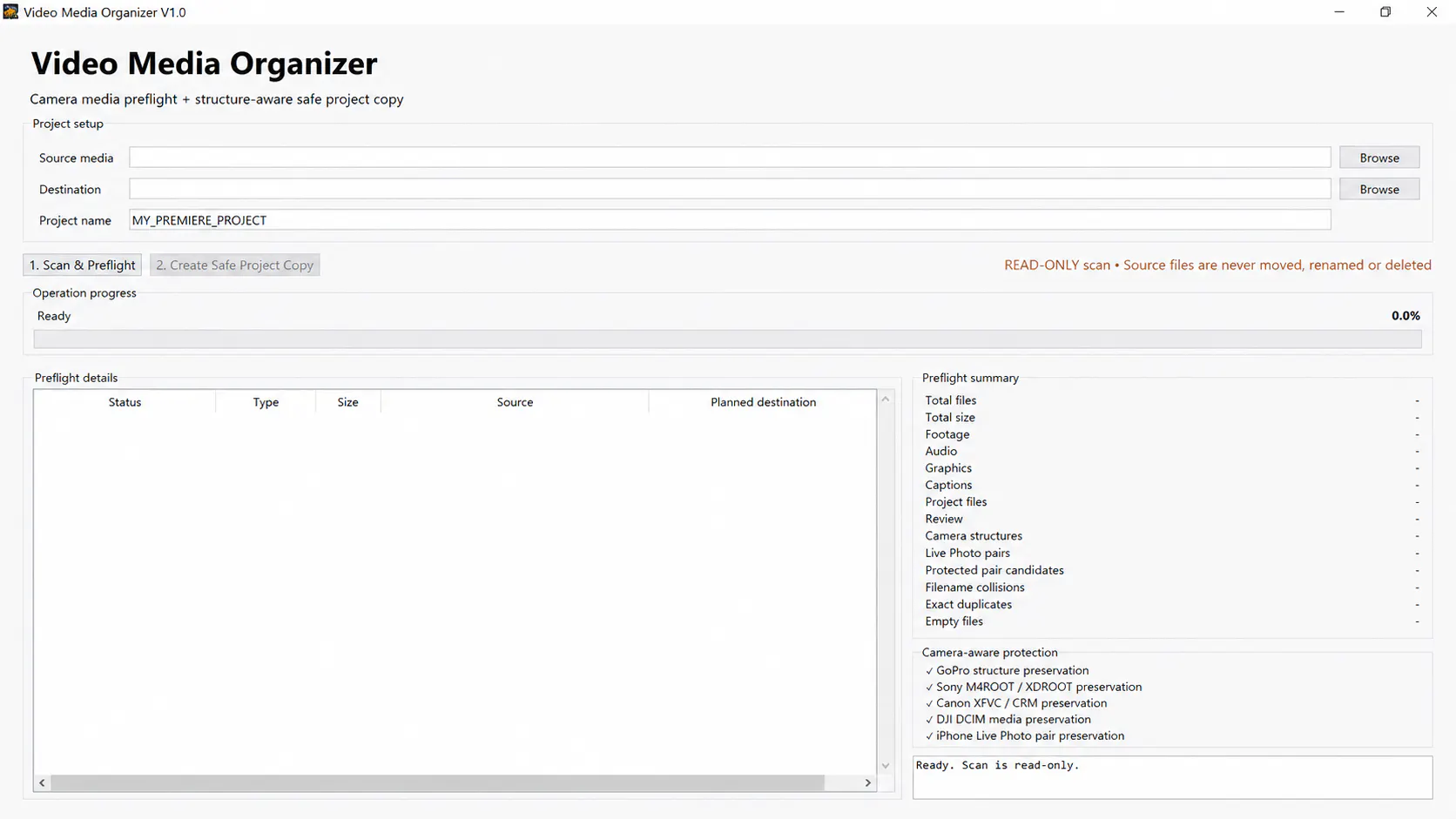Image resolution: width=1456 pixels, height=819 pixels.
Task: Click the horizontal scrollbar thumb in Preflight details
Action: coord(437,782)
